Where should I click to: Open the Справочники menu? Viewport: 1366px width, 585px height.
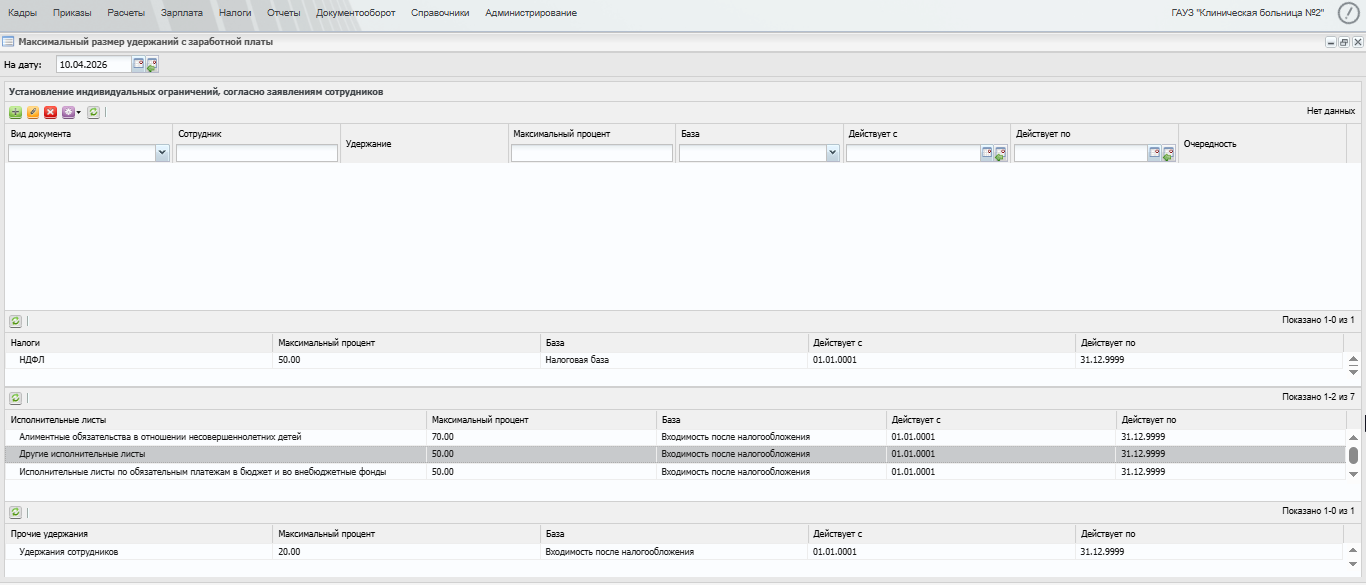[440, 13]
